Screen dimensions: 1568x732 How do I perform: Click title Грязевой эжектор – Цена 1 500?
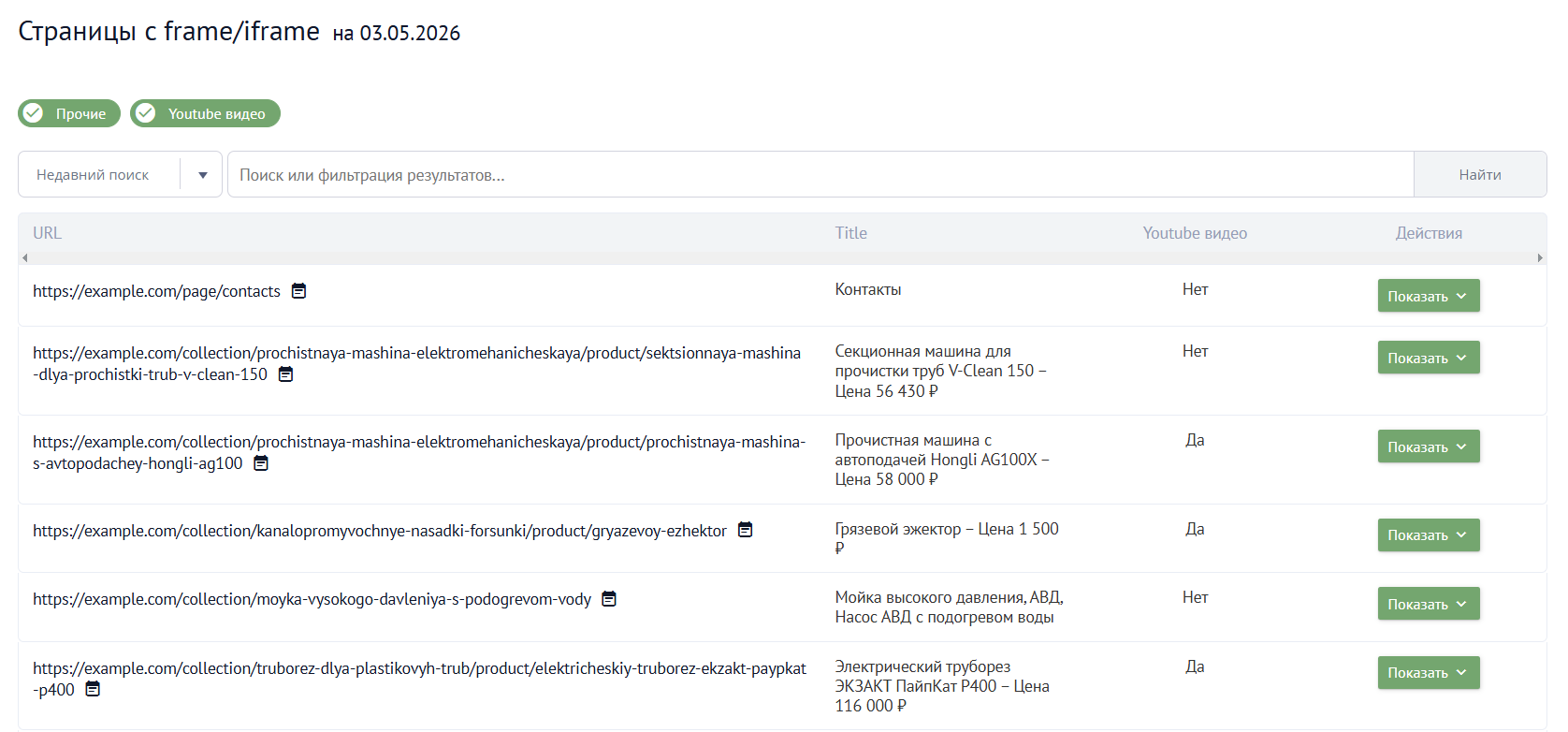click(947, 538)
